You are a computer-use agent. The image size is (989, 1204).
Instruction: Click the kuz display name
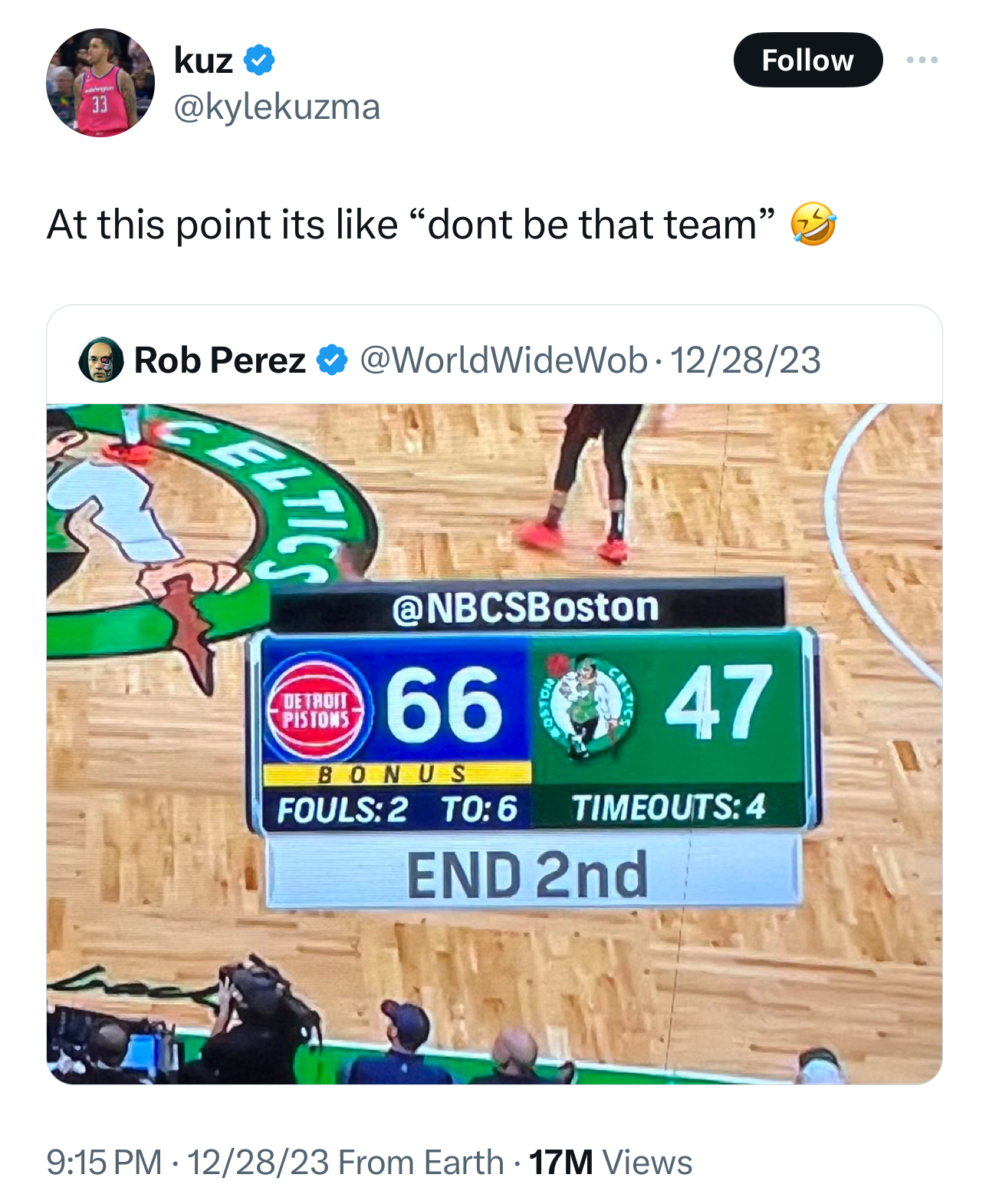coord(203,60)
